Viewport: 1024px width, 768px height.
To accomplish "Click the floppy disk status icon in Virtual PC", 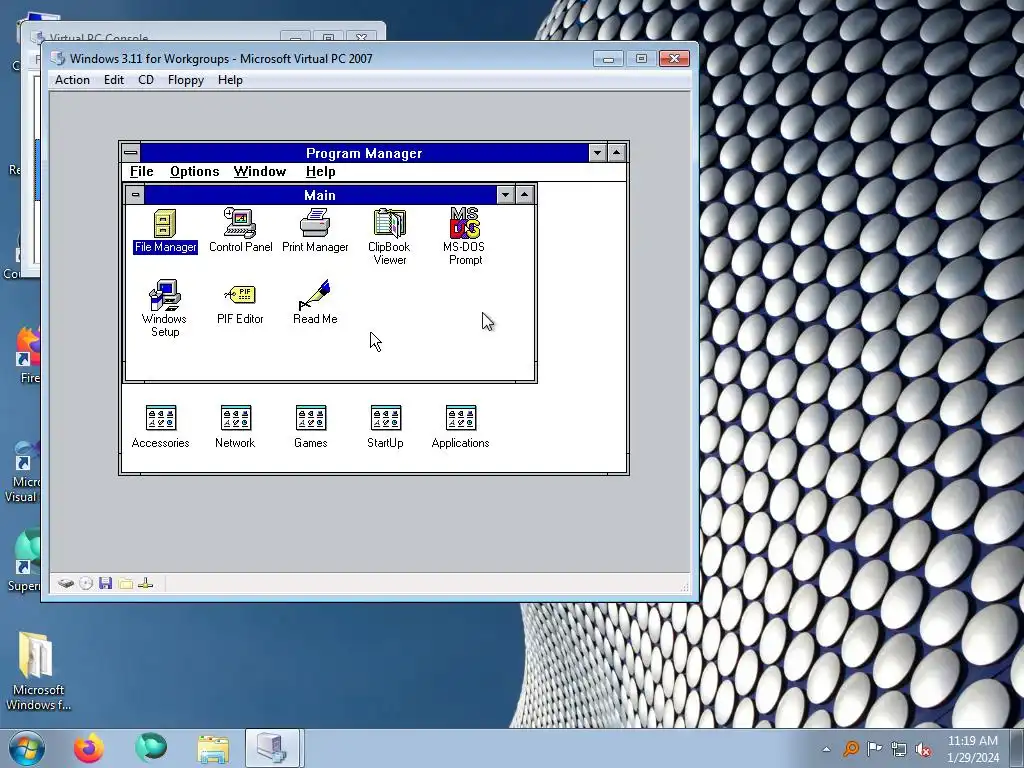I will click(105, 583).
